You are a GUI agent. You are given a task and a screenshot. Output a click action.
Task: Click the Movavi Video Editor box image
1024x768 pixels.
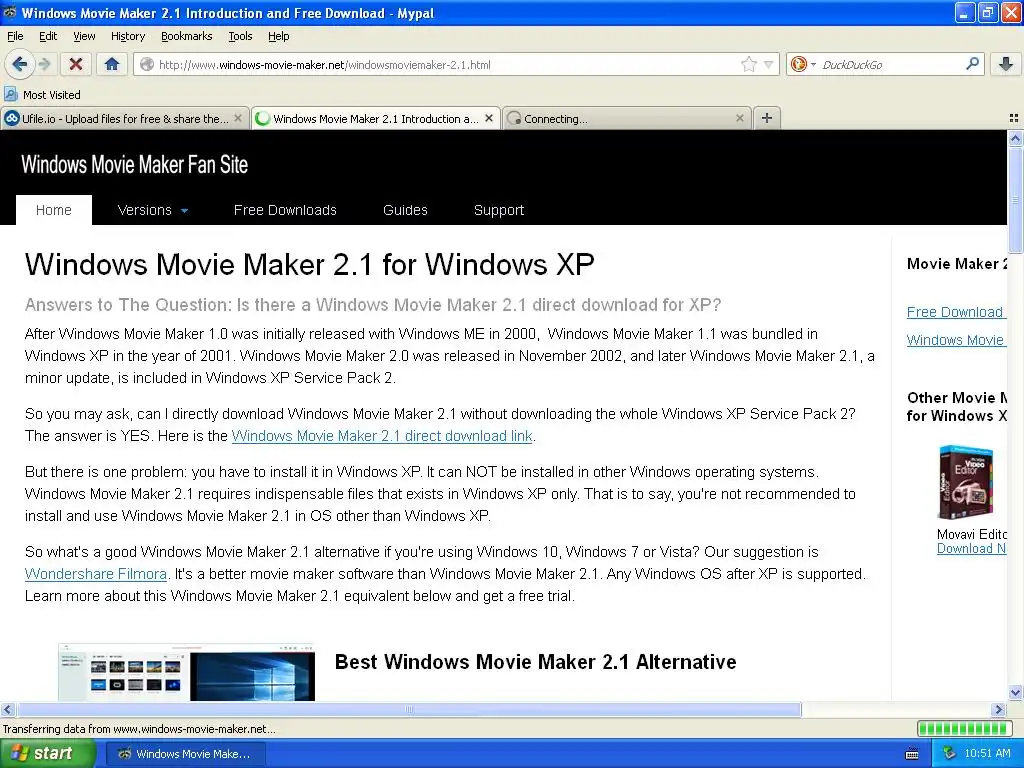point(965,483)
